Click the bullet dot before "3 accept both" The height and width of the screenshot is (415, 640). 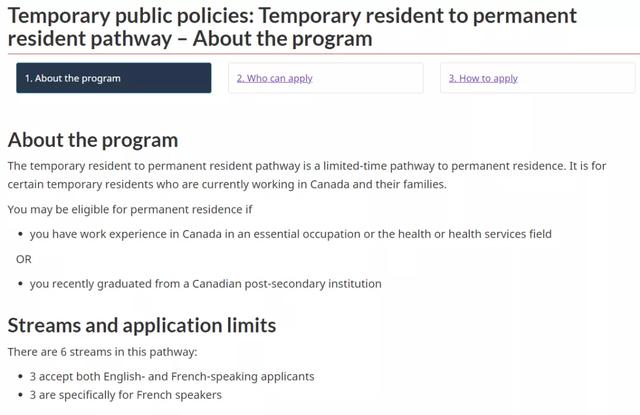click(x=20, y=377)
